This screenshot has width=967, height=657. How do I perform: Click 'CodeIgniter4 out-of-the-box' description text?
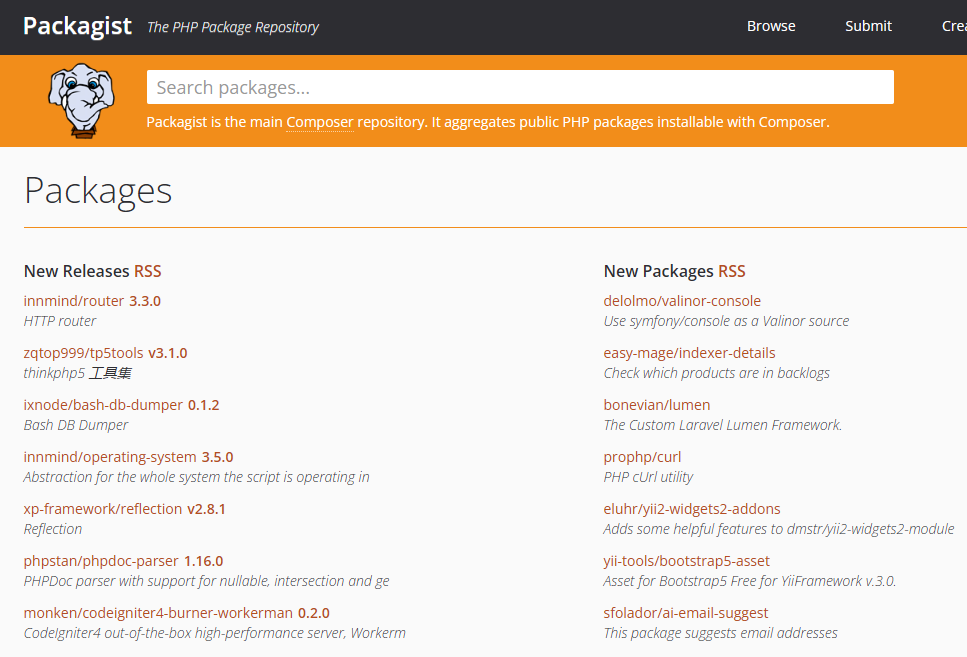click(215, 633)
